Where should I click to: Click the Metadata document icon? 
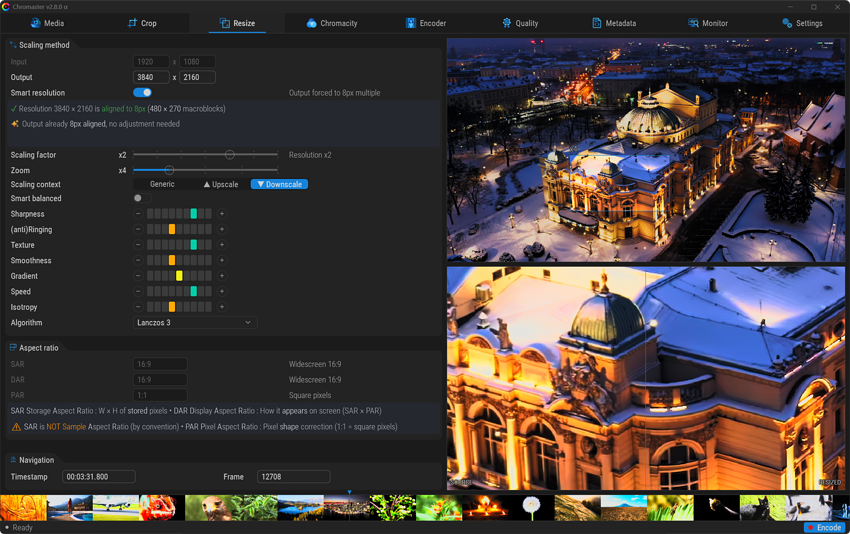597,23
